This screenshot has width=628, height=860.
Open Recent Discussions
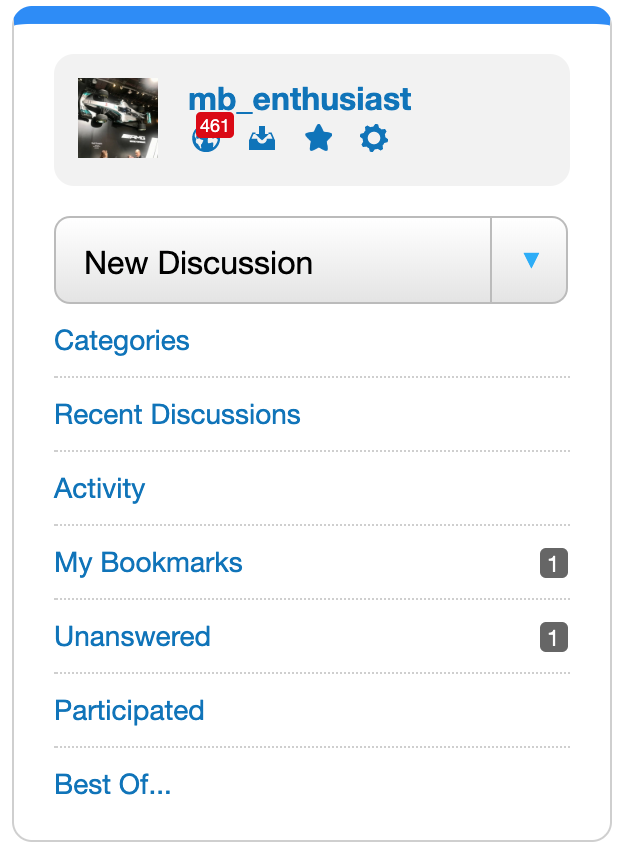point(177,415)
